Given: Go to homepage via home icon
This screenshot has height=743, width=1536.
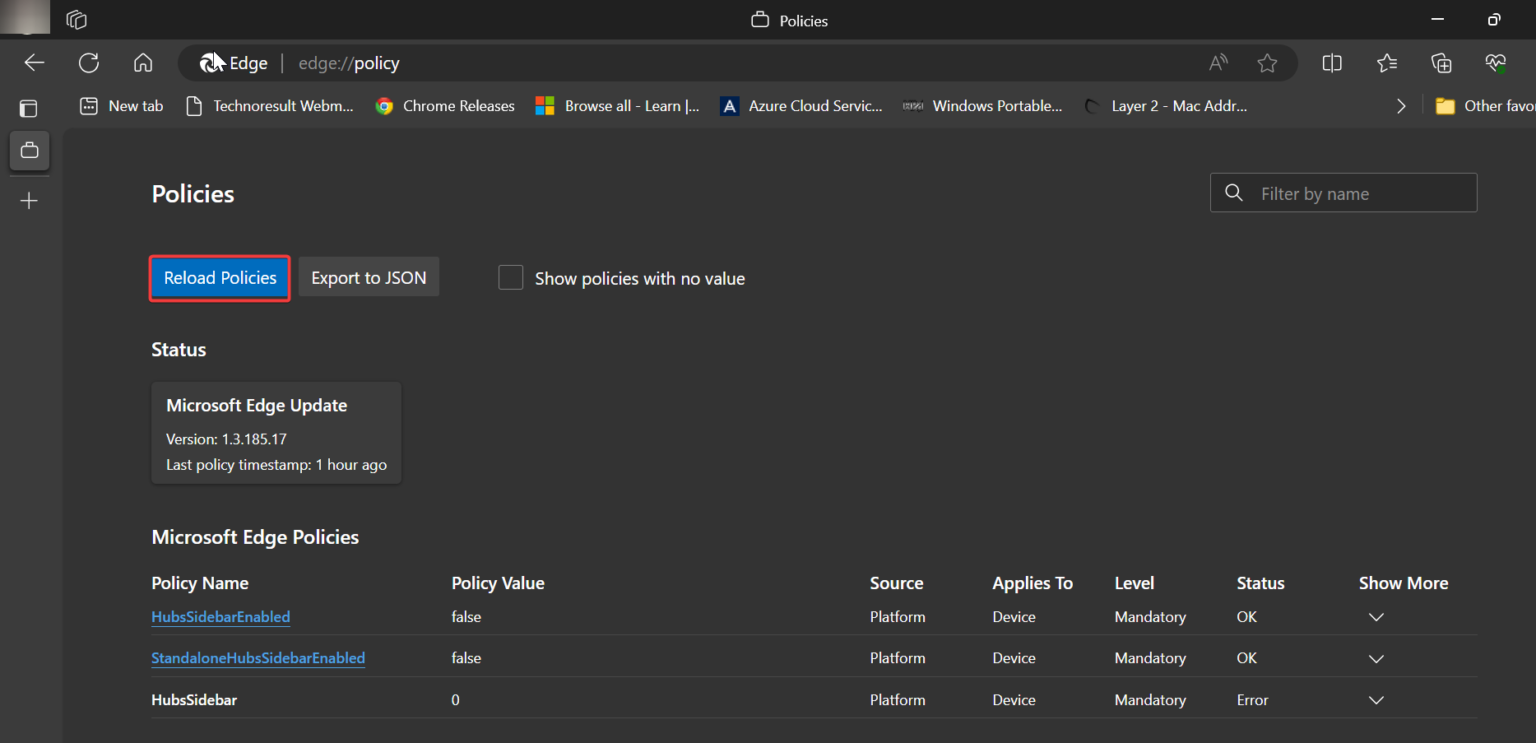Looking at the screenshot, I should click(142, 62).
